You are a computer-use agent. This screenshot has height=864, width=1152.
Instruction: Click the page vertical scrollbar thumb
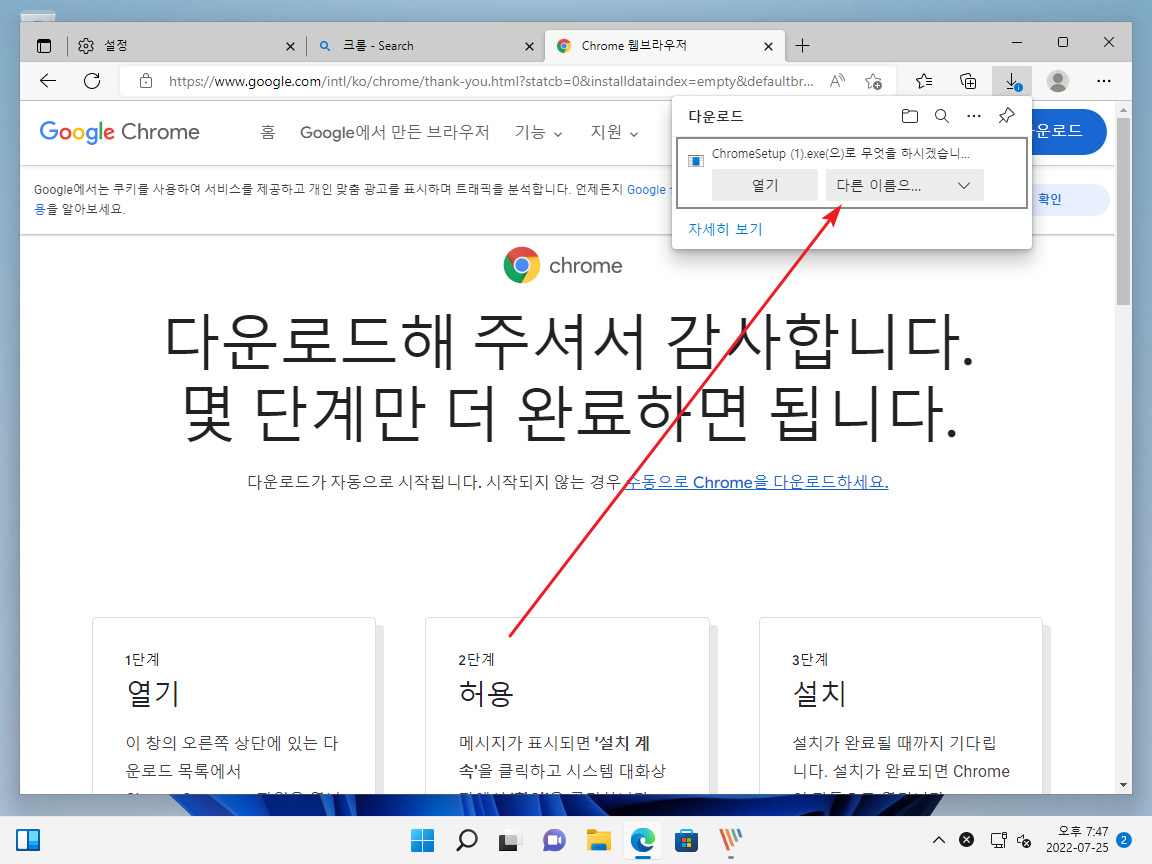tap(1123, 211)
